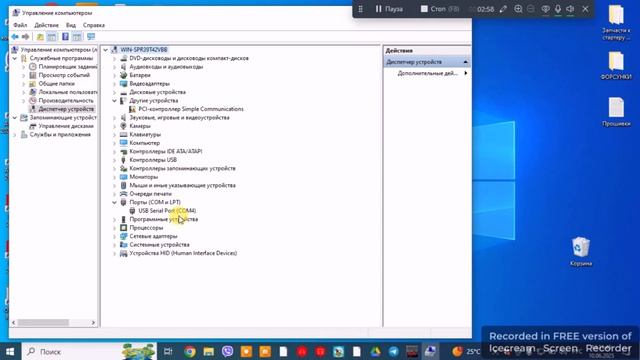Viewport: 640px width, 360px height.
Task: Toggle the microphone in recorder bar
Action: tap(558, 9)
